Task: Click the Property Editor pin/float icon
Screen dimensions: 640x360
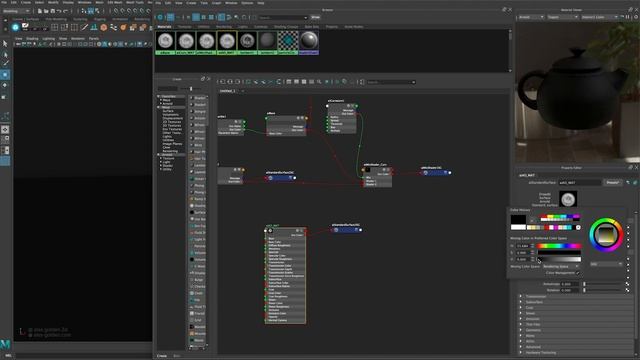Action: pos(630,167)
